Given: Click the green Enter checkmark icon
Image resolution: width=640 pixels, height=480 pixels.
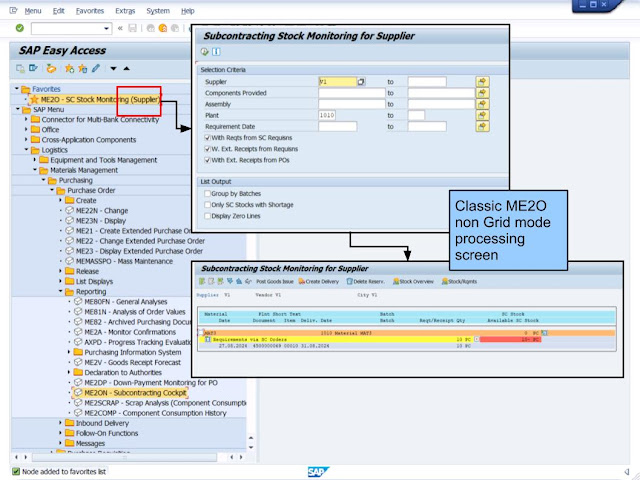Looking at the screenshot, I should (x=19, y=28).
